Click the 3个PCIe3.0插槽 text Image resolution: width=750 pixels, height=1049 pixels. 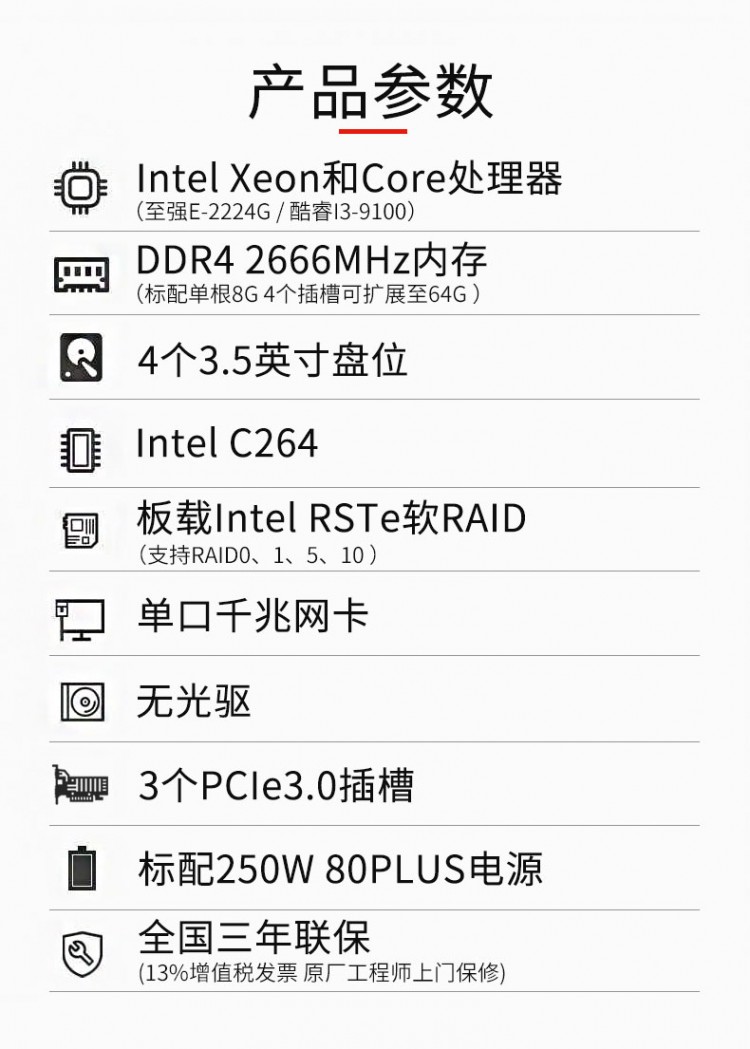[x=275, y=786]
